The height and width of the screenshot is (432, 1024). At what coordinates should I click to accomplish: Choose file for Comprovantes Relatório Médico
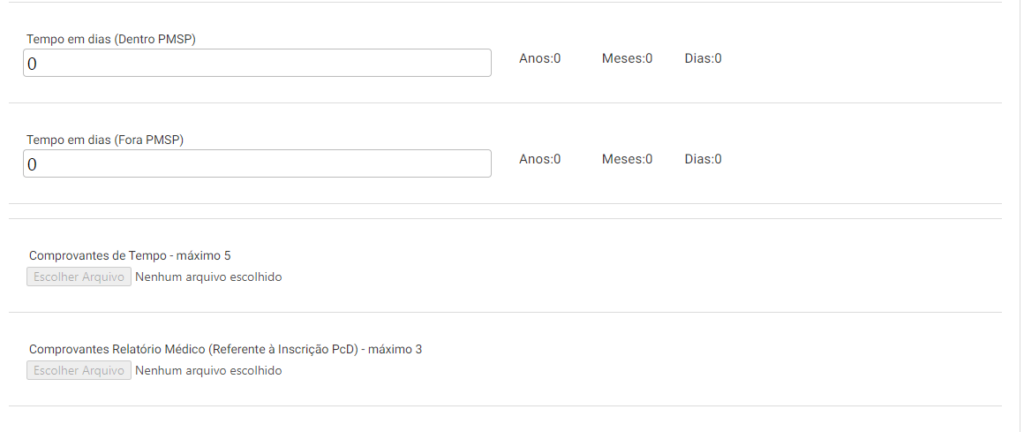coord(79,371)
